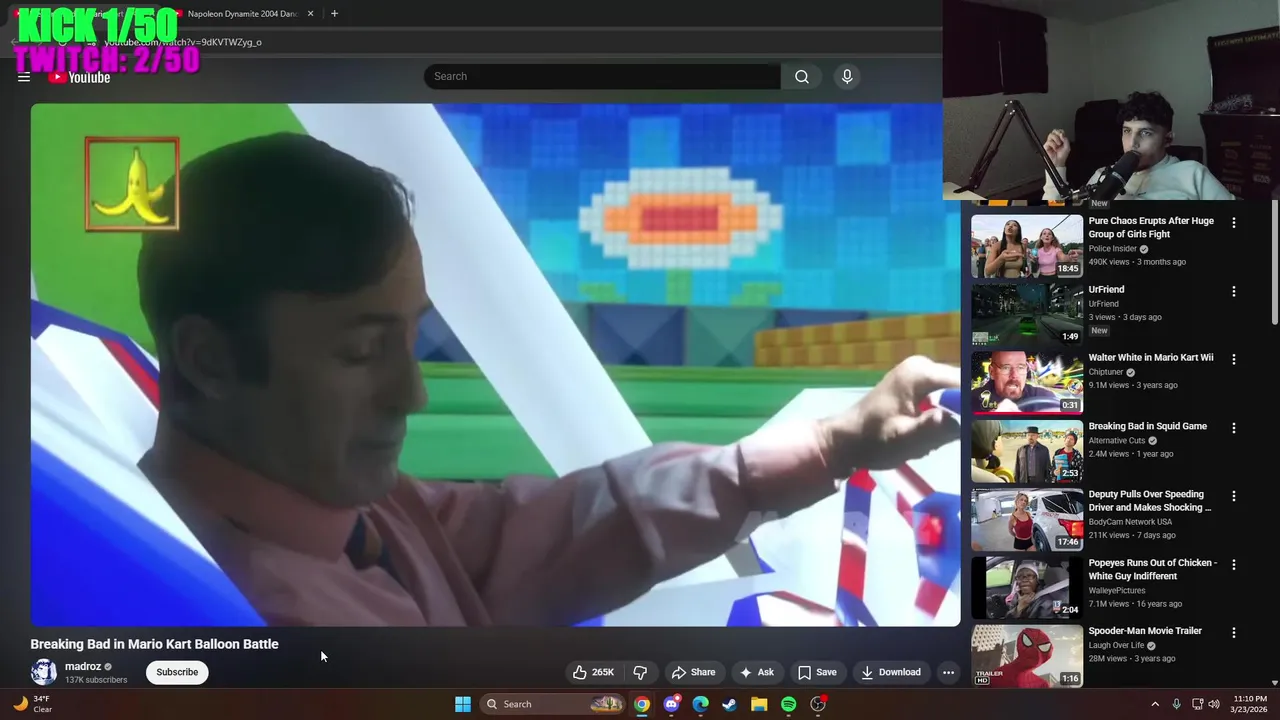Show hidden system tray icons
The height and width of the screenshot is (720, 1280).
tap(1155, 704)
